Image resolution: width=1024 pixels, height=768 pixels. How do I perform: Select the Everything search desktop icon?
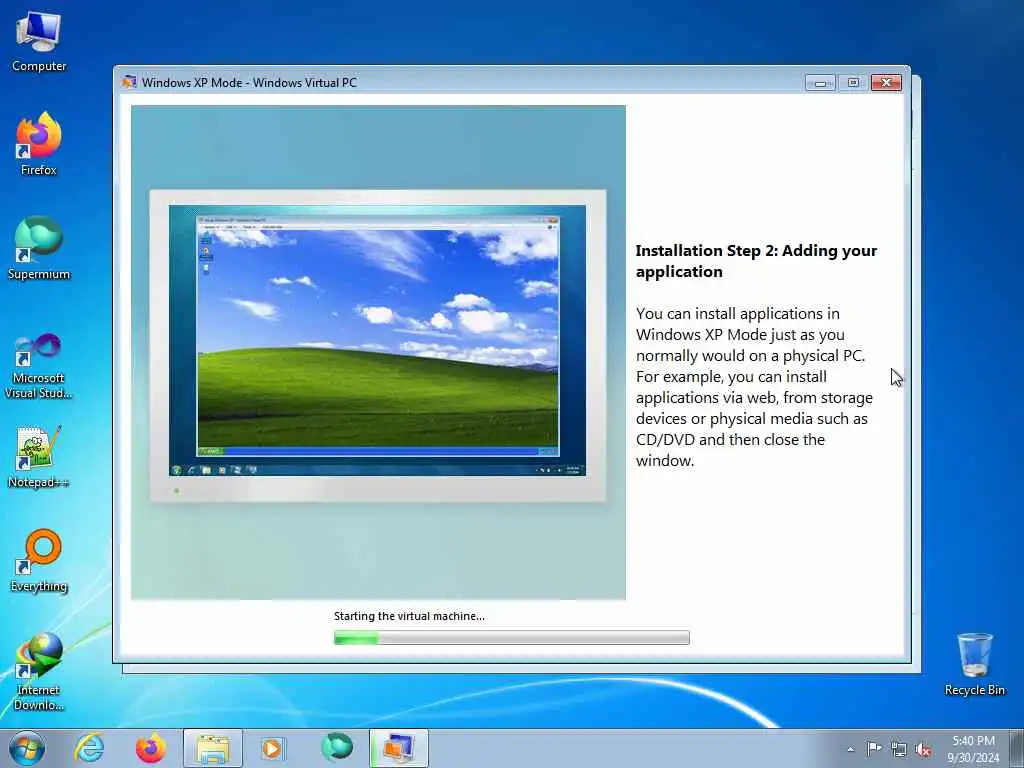(39, 561)
